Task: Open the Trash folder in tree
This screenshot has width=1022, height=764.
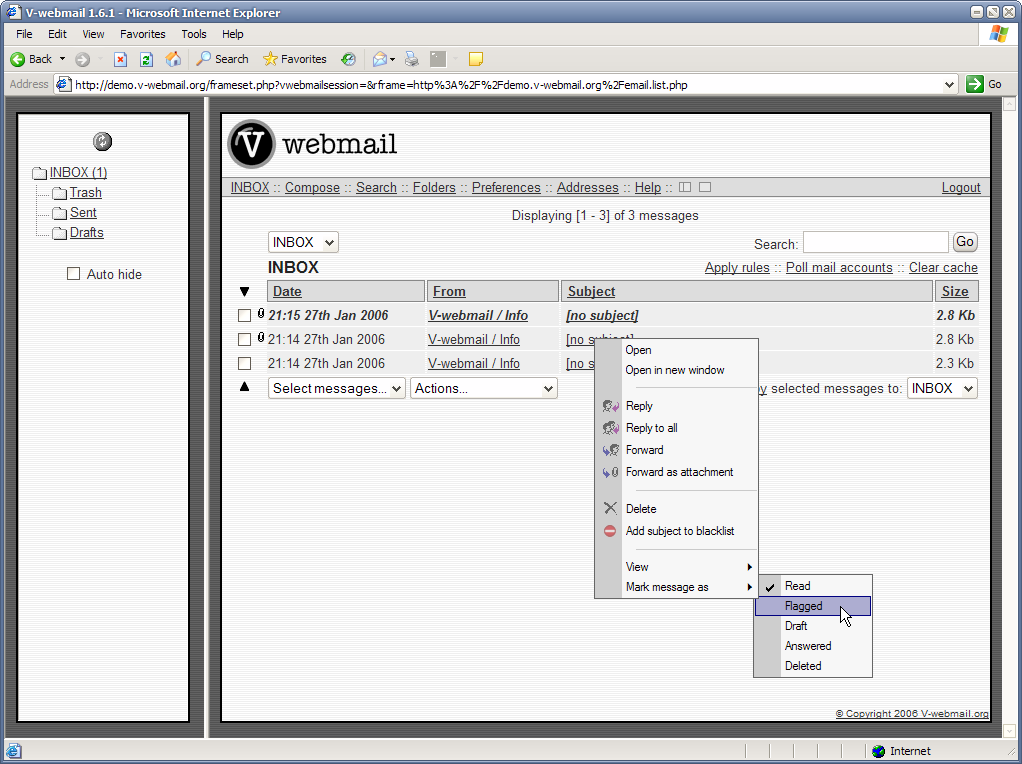Action: pyautogui.click(x=85, y=193)
